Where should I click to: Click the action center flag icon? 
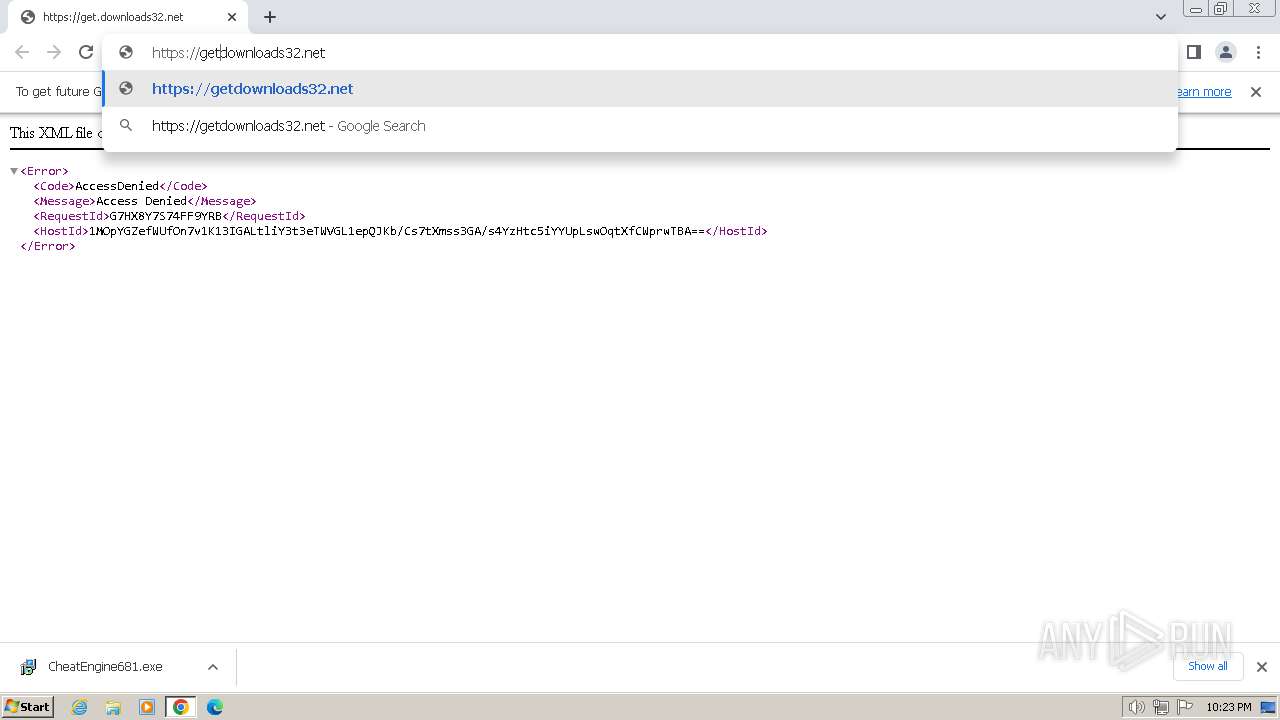tap(1185, 707)
